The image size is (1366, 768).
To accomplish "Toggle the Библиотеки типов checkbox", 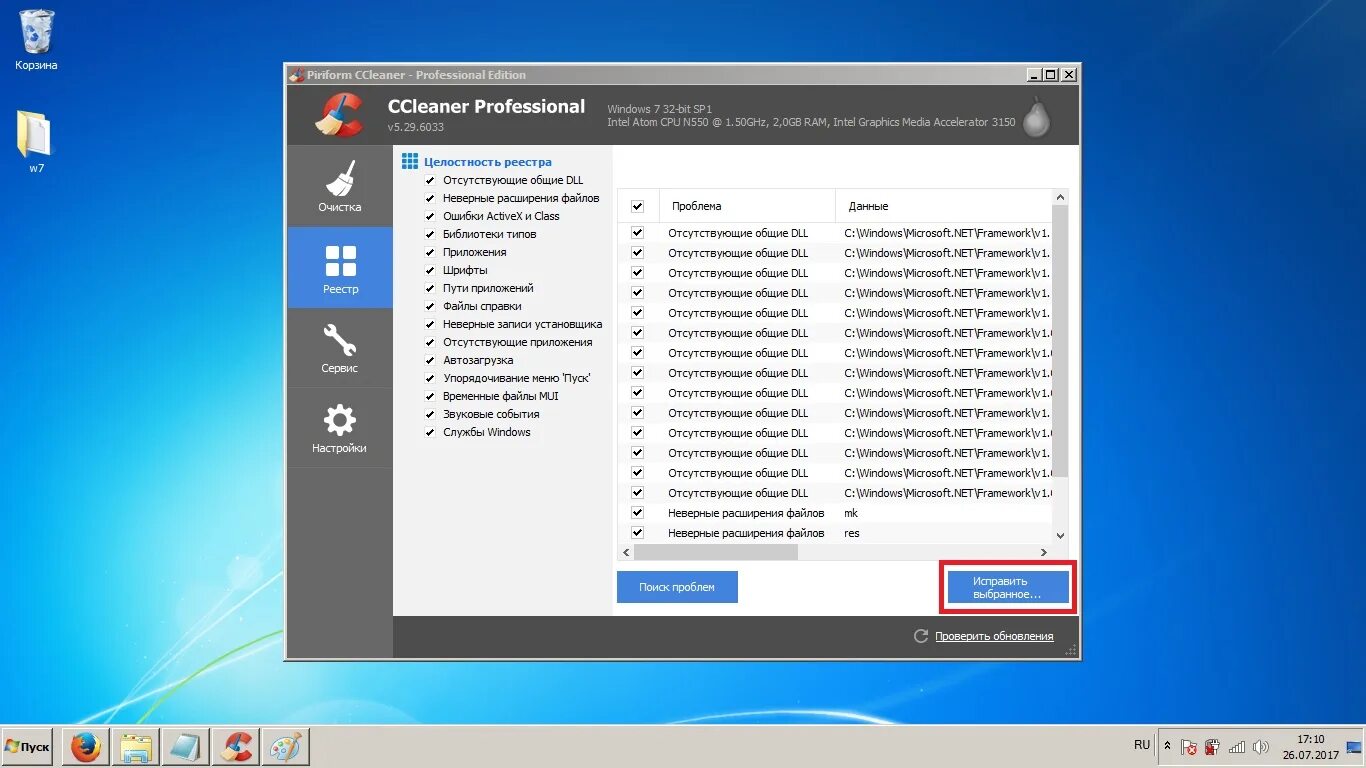I will (430, 234).
